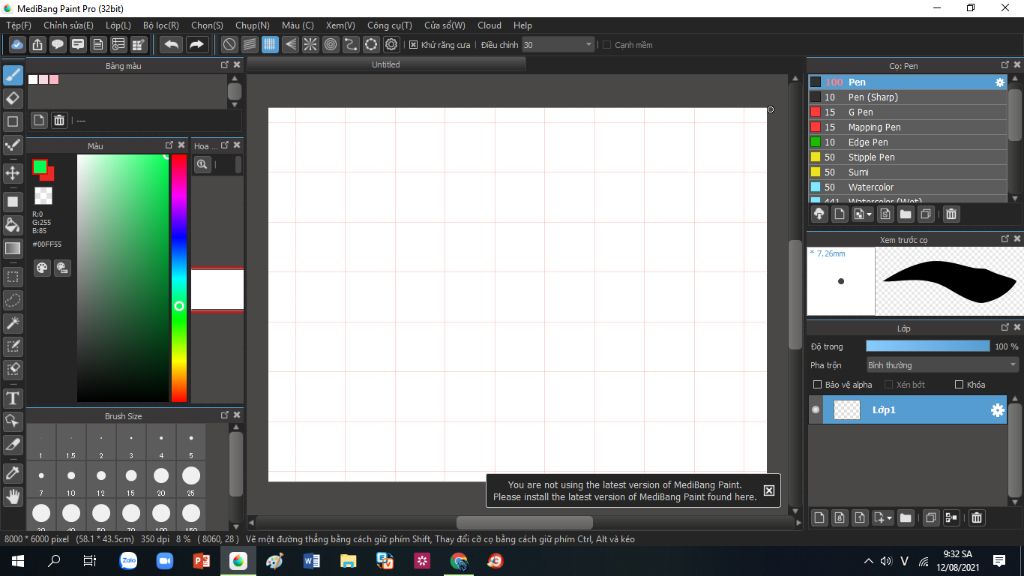Viewport: 1024px width, 576px height.
Task: Toggle Cạnh mềm checkbox
Action: tap(607, 44)
